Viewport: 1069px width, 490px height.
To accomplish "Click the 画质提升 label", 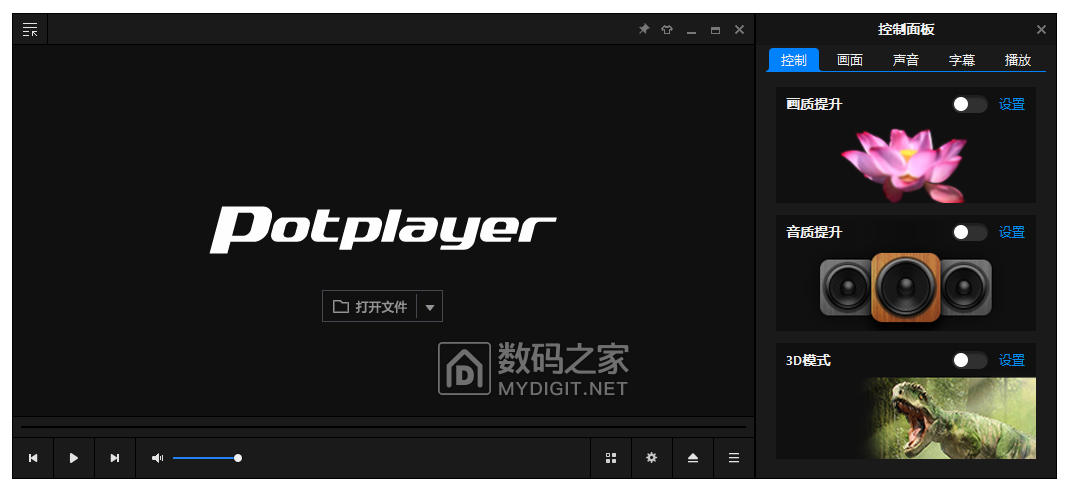I will coord(814,104).
